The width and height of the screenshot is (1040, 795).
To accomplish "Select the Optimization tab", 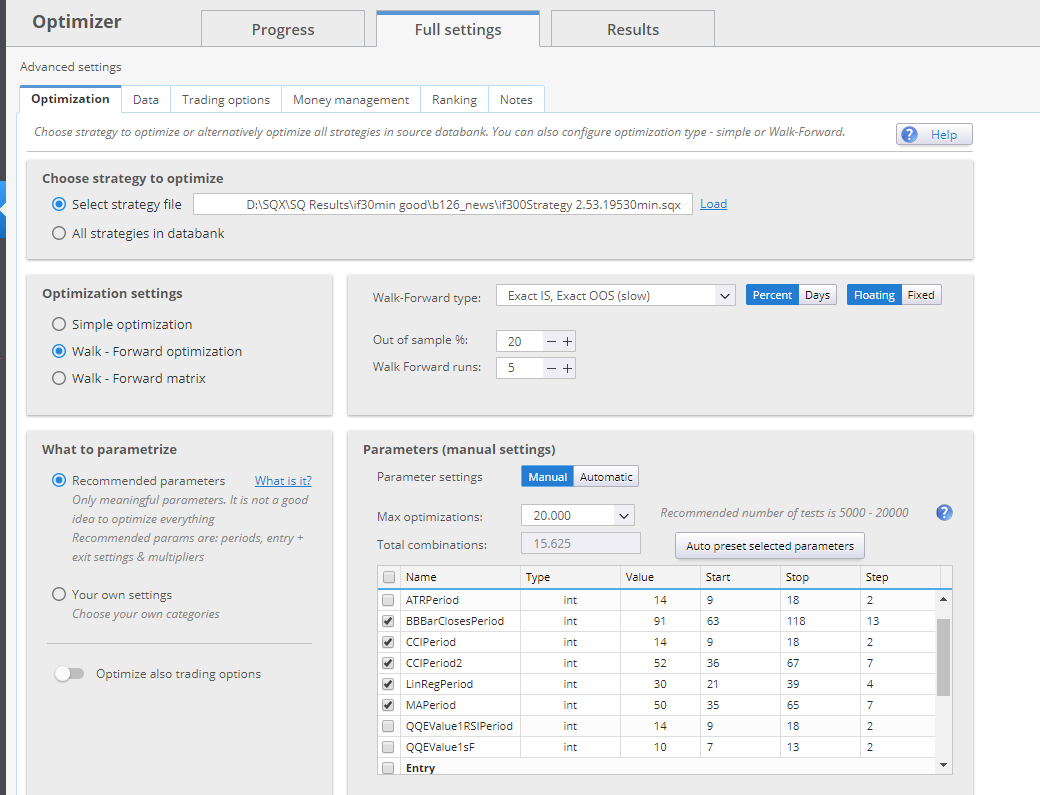I will (x=70, y=99).
